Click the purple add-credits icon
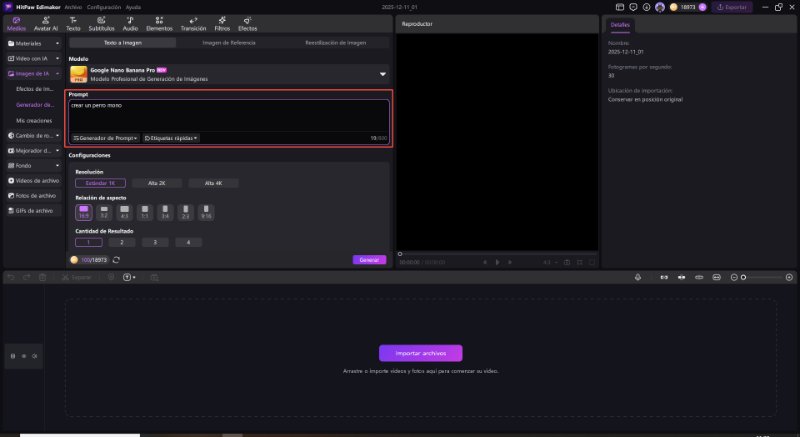Viewport: 800px width, 437px height. pos(703,7)
